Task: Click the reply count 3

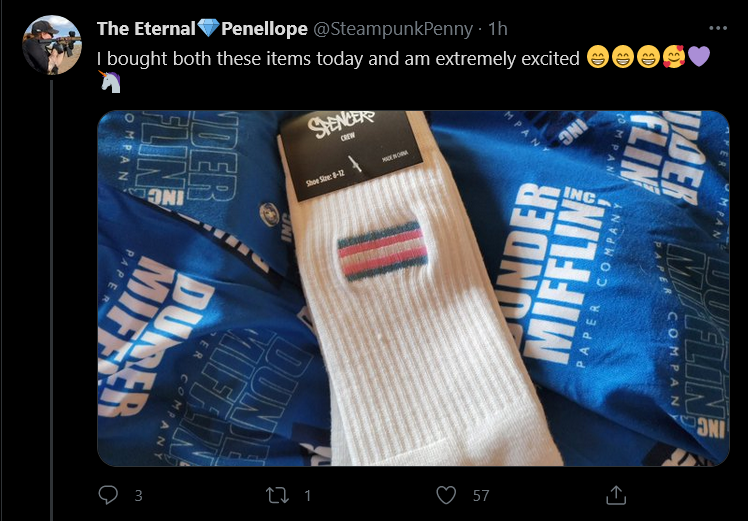Action: (138, 496)
